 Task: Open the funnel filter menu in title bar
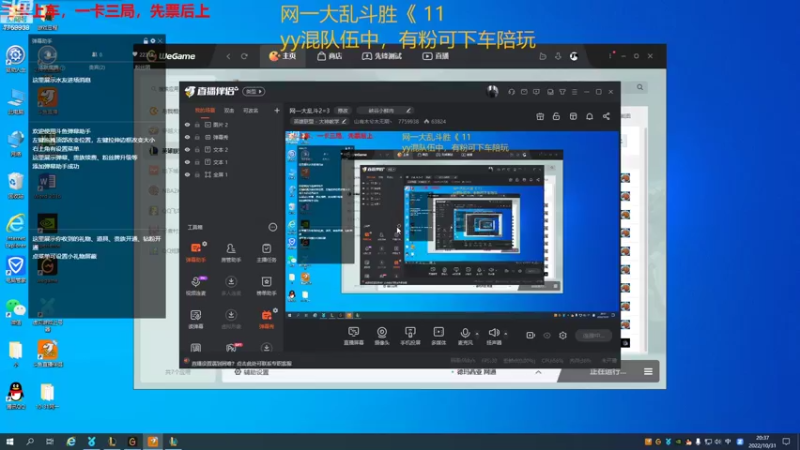(562, 92)
